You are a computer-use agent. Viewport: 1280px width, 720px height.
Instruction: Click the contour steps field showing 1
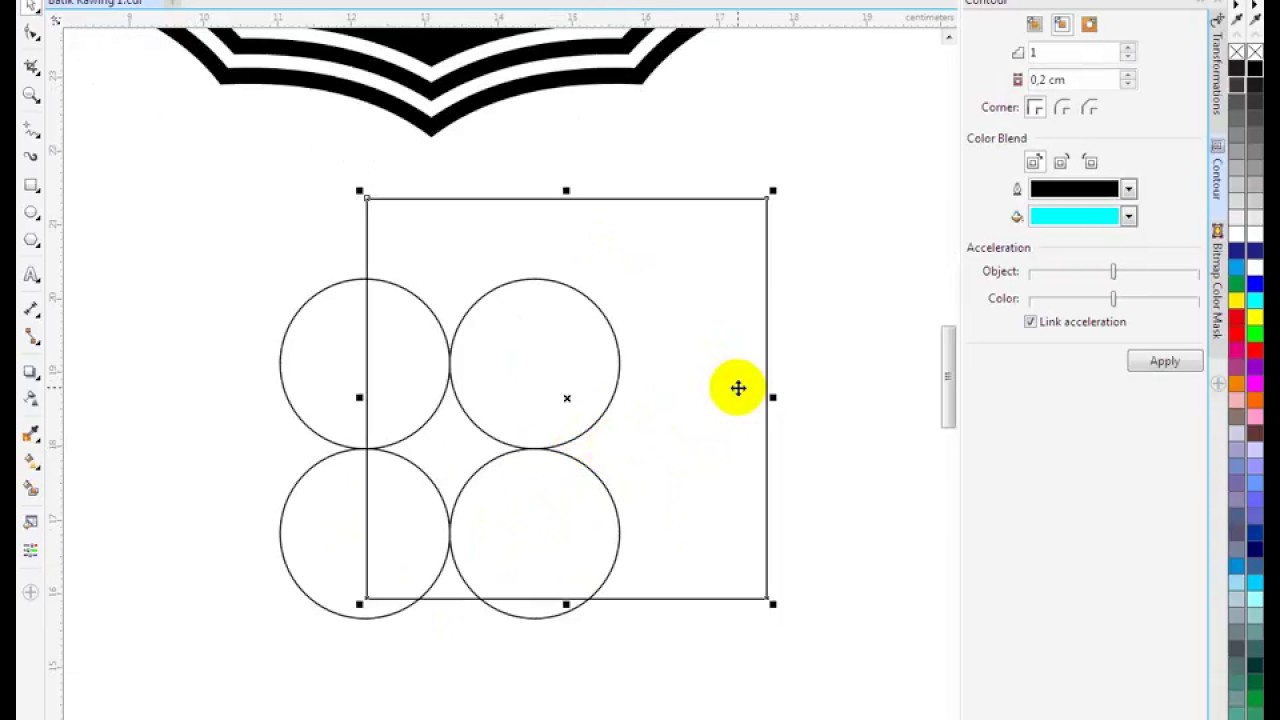coord(1073,52)
